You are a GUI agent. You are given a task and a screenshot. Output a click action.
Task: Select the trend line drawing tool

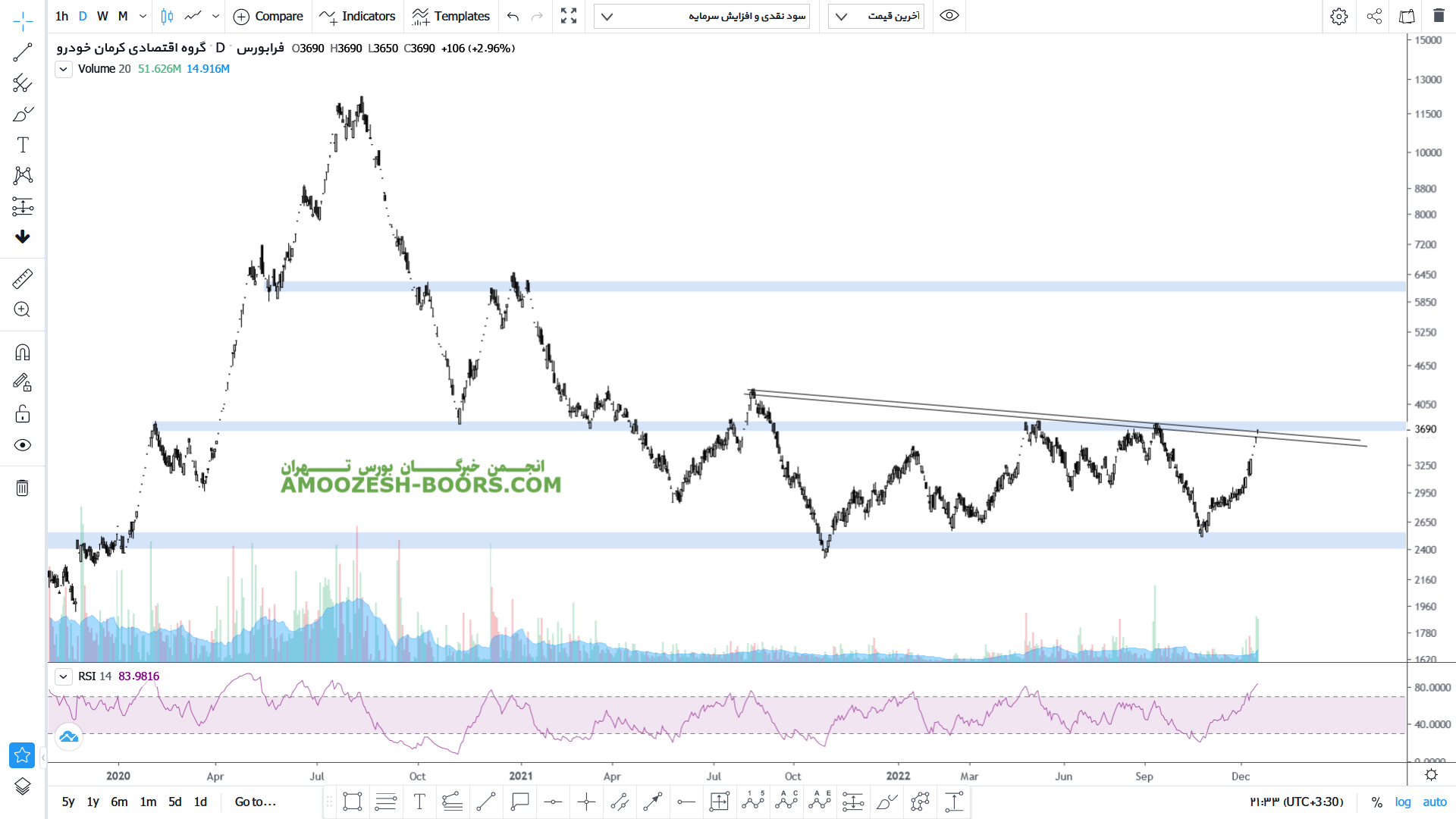[23, 52]
